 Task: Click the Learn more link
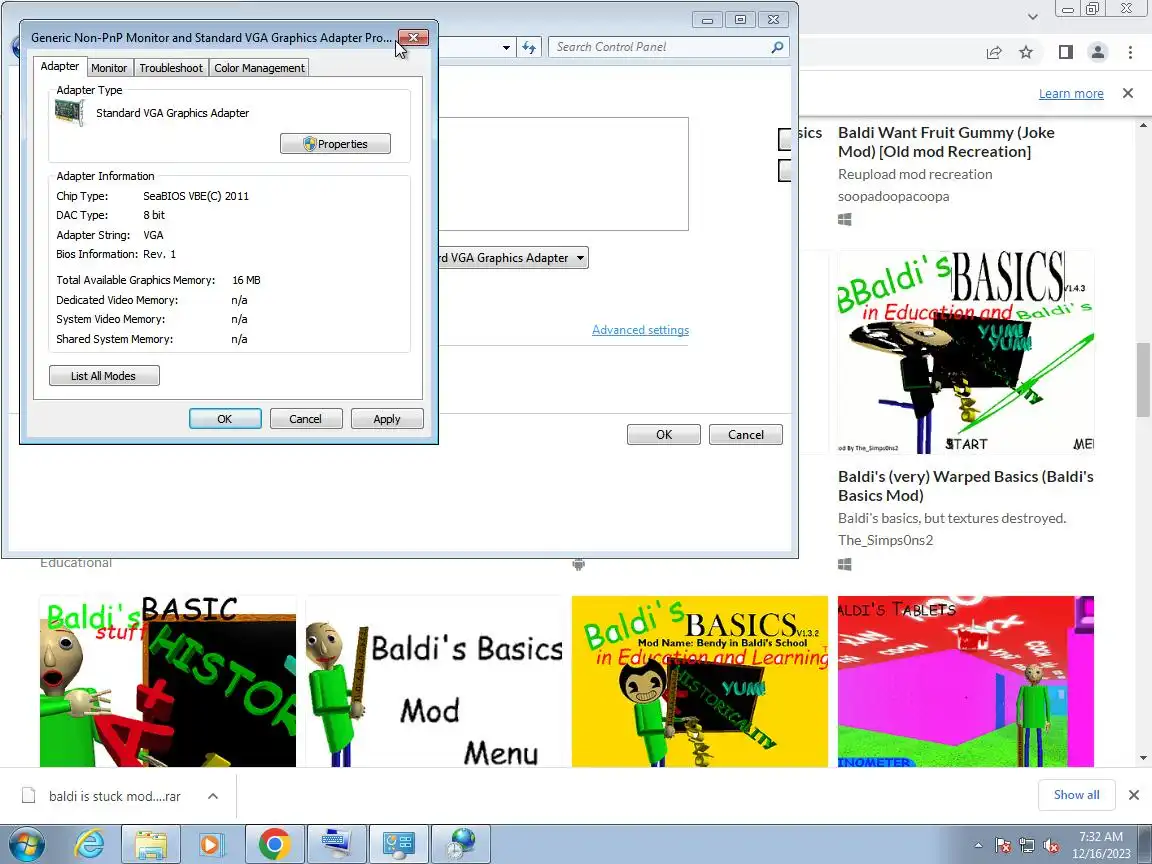point(1071,93)
